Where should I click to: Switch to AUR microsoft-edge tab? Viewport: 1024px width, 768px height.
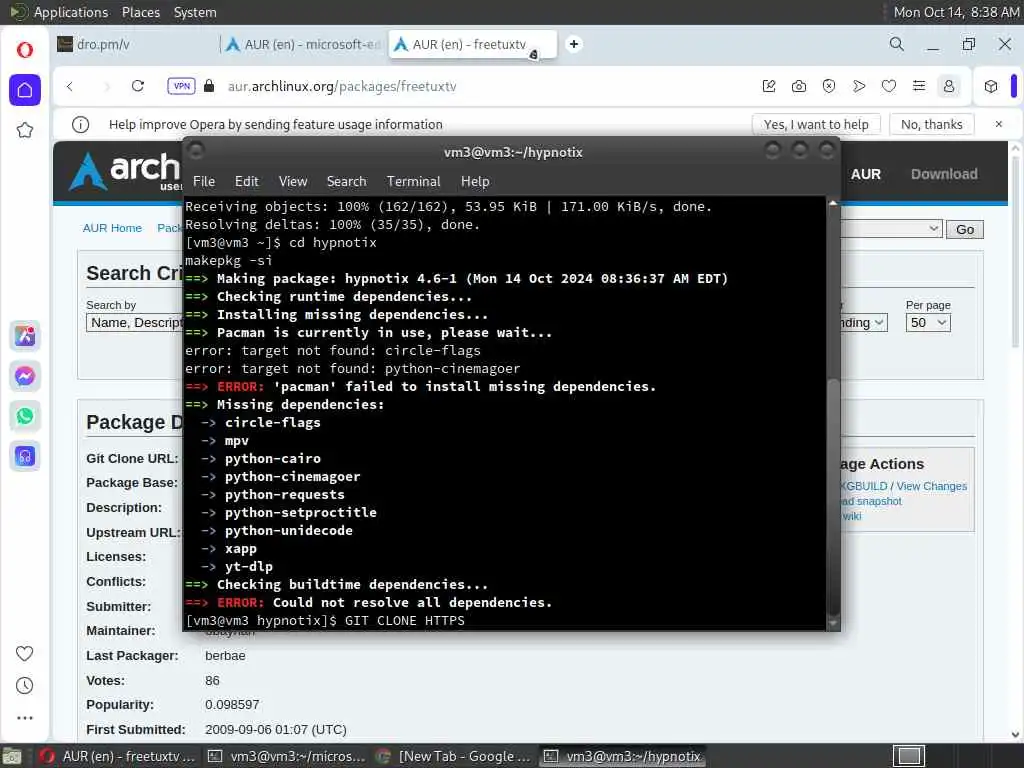click(x=304, y=44)
